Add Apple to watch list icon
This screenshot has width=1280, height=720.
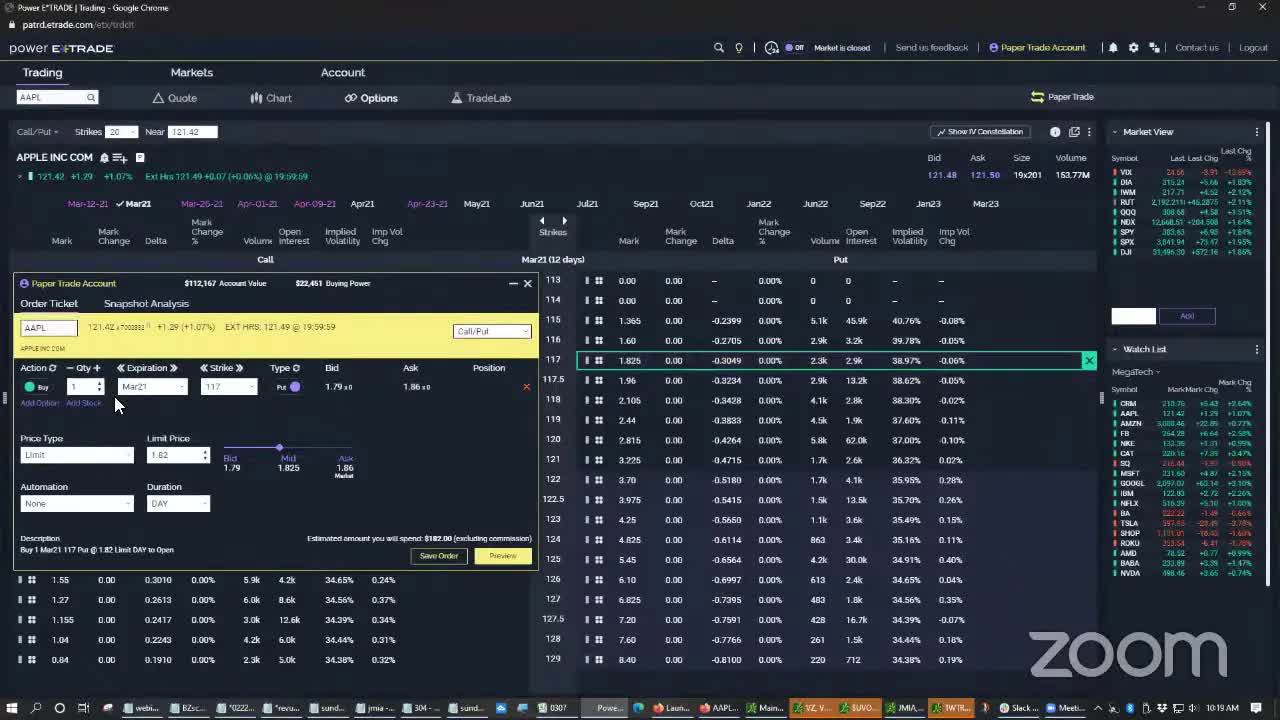(120, 158)
